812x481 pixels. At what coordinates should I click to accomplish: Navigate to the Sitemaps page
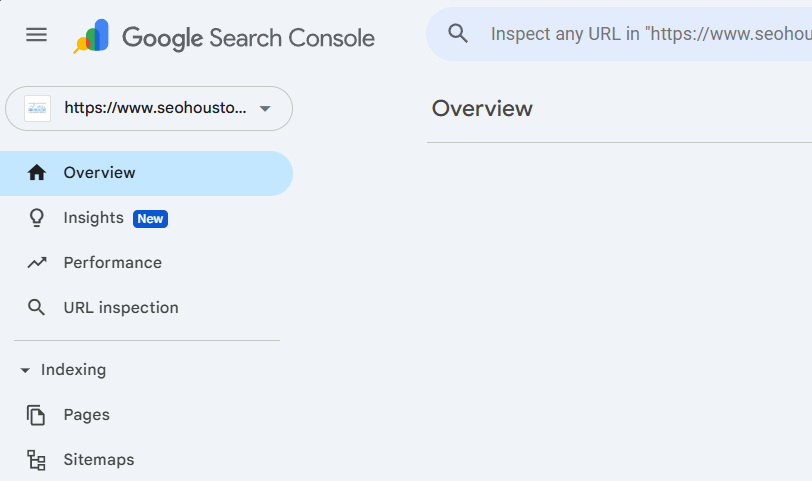pos(98,460)
